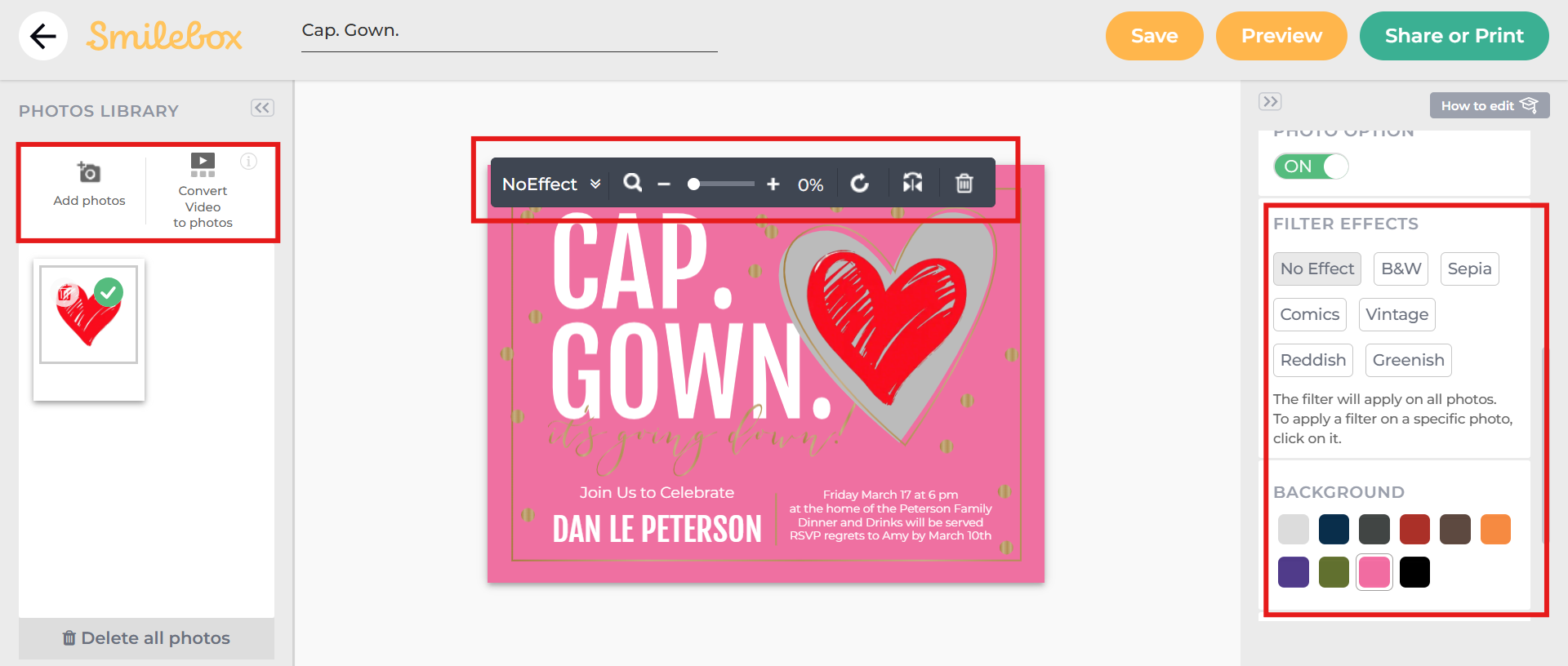
Task: Choose the red background color
Action: pos(1414,529)
